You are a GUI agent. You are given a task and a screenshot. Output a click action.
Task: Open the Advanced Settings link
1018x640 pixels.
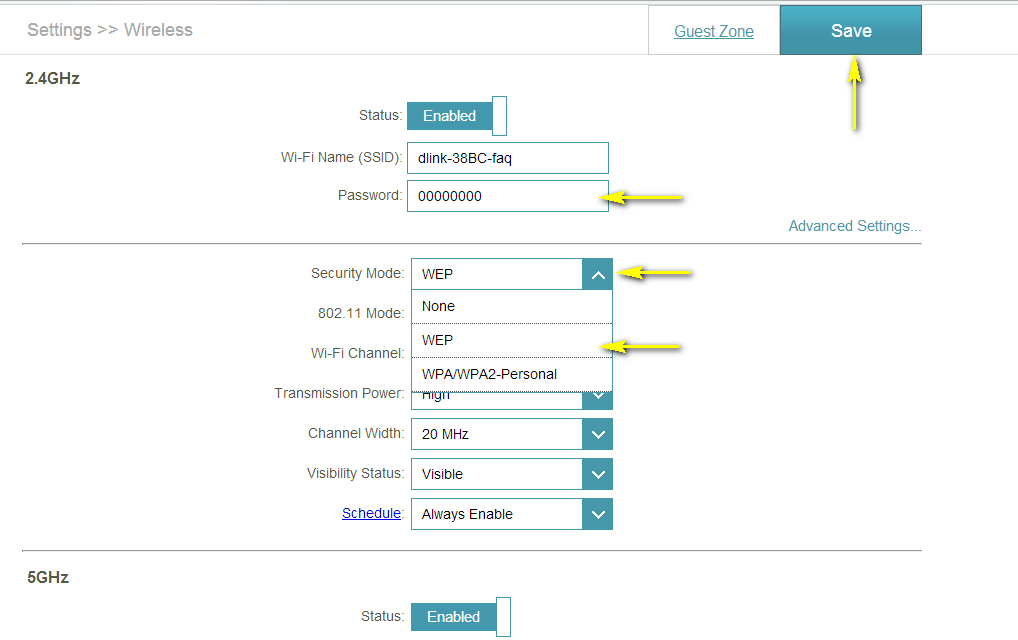pyautogui.click(x=854, y=226)
